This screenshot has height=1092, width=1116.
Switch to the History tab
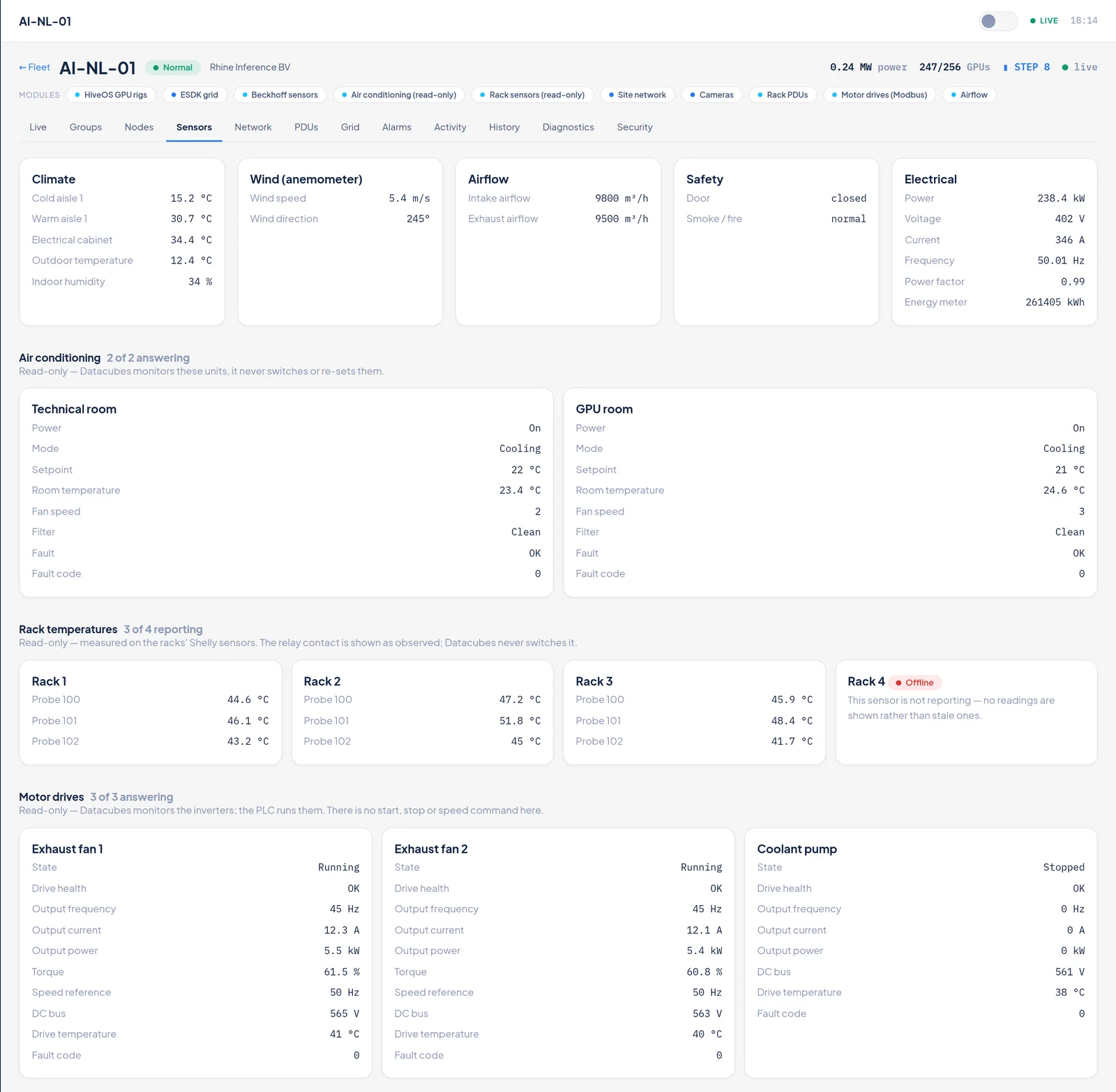(x=504, y=127)
